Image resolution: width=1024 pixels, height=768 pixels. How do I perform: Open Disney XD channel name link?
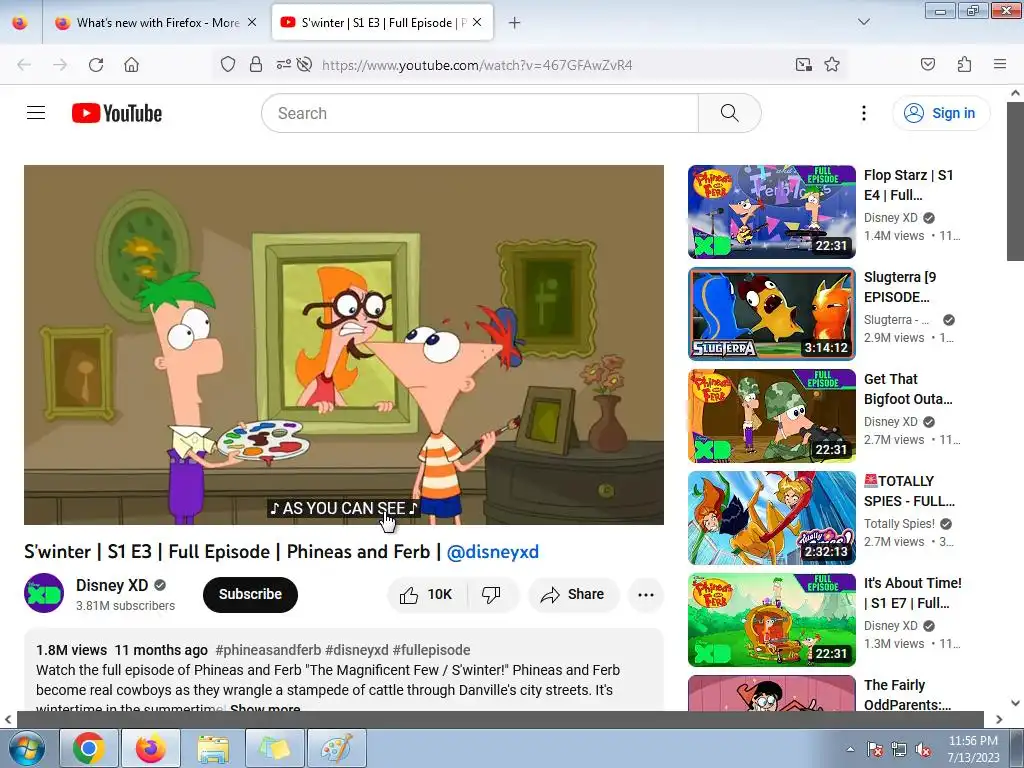coord(112,585)
